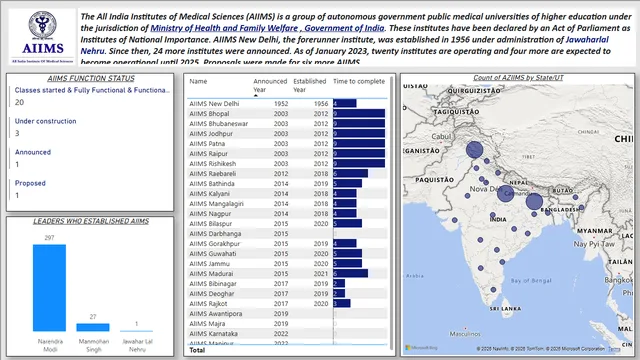
Task: Select AIIMS Nagpur row
Action: pos(287,214)
